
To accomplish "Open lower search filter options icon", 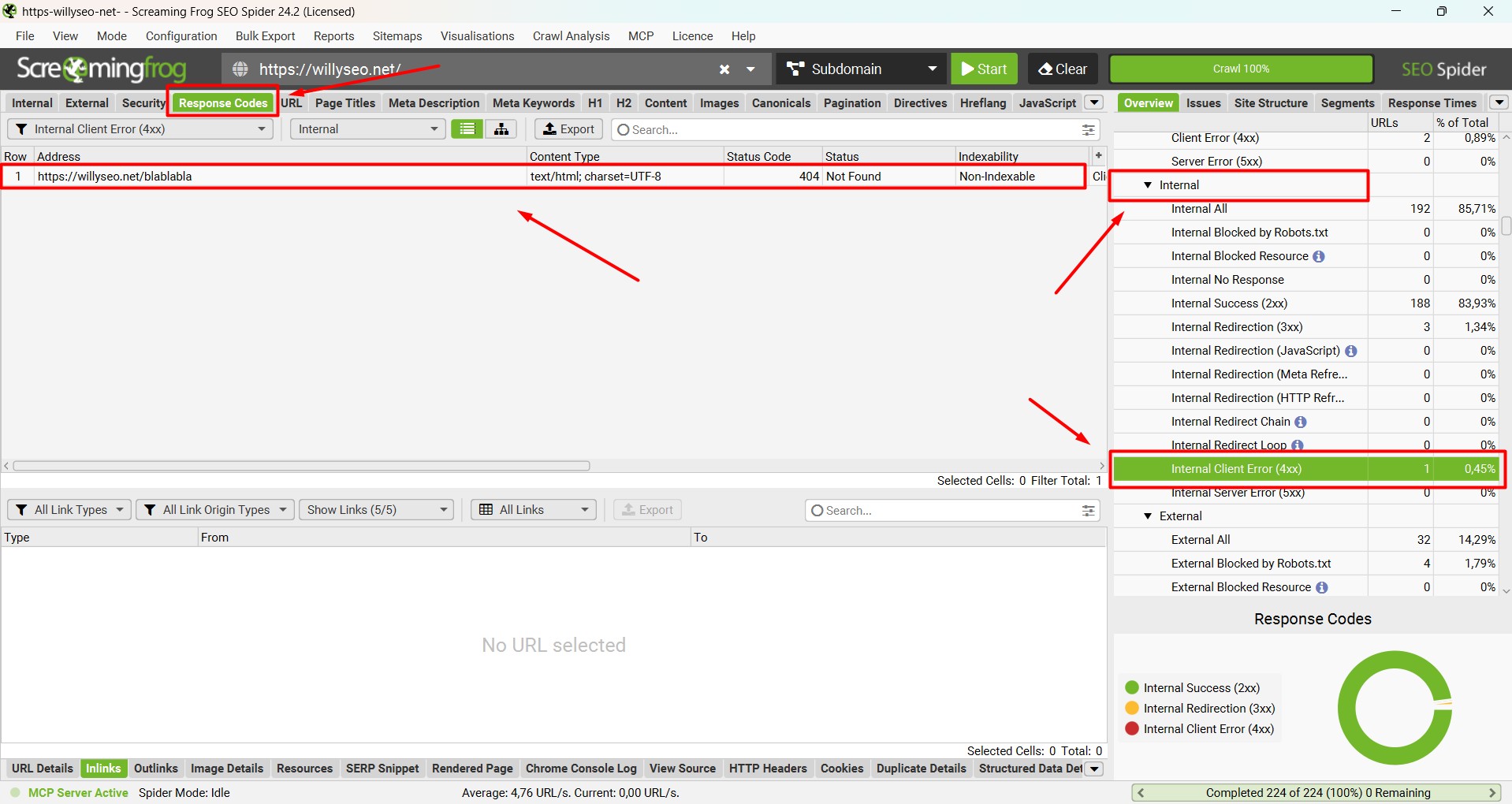I will [1089, 510].
